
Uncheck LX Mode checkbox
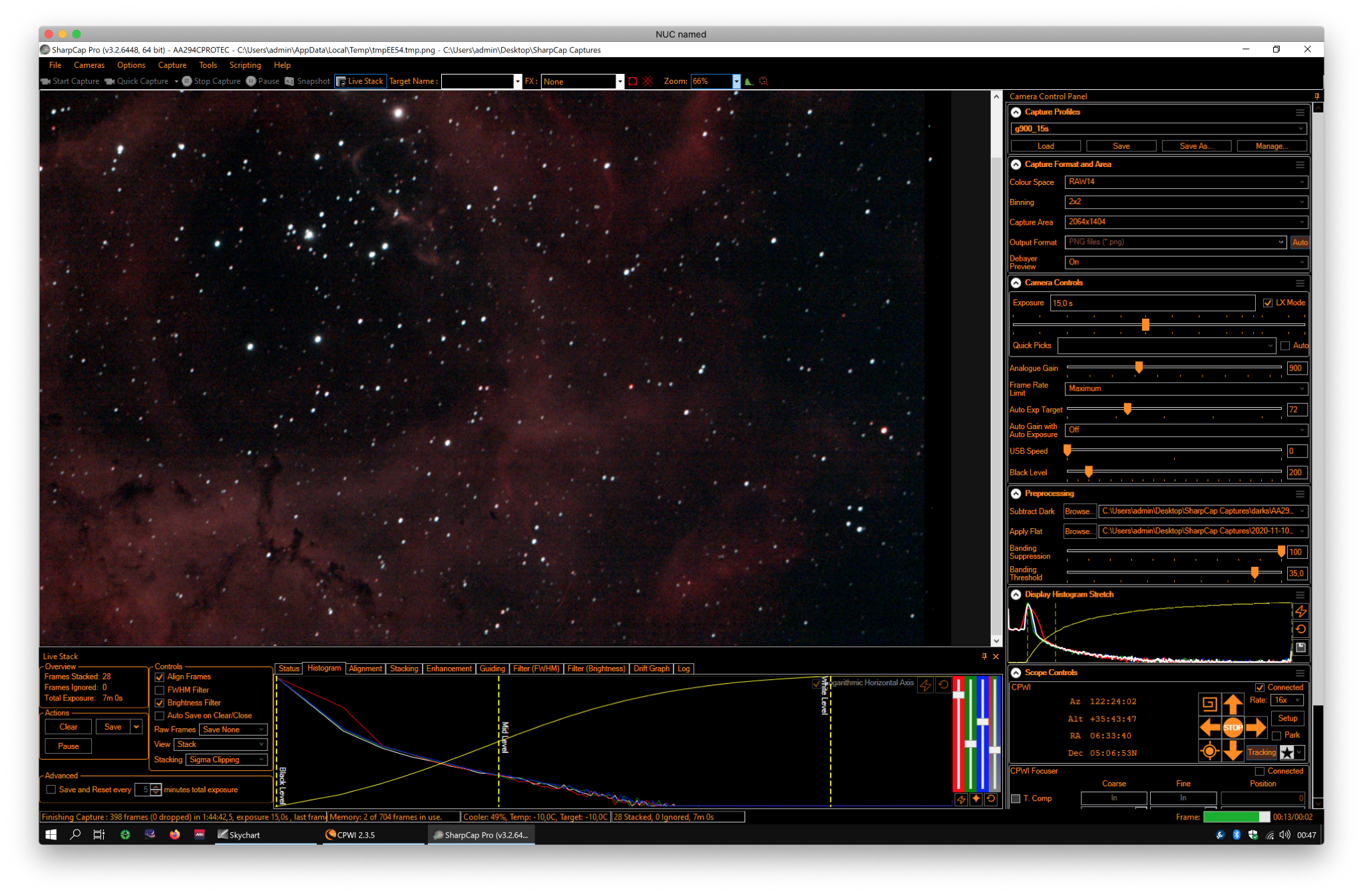[x=1267, y=303]
